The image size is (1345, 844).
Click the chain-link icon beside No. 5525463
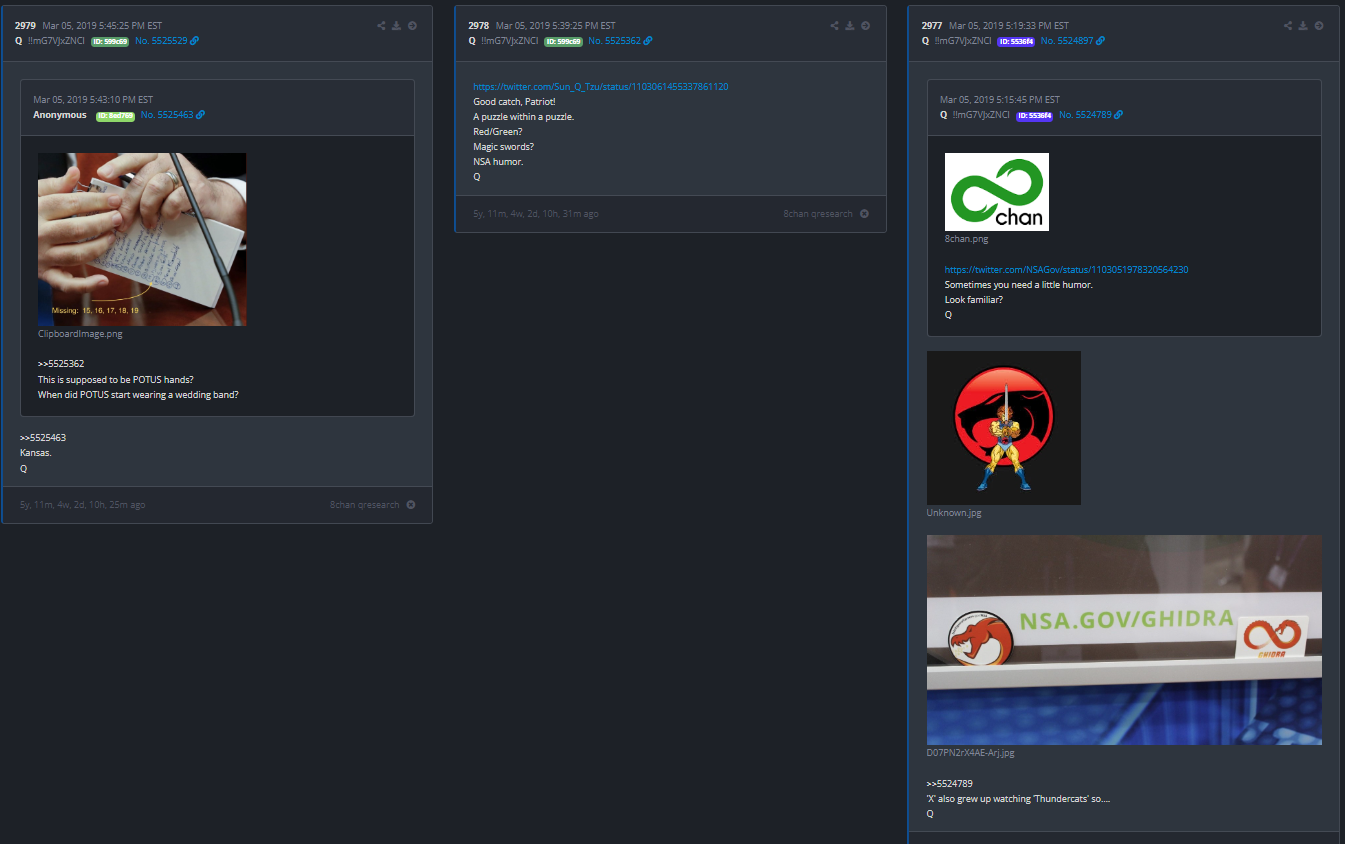tap(201, 115)
